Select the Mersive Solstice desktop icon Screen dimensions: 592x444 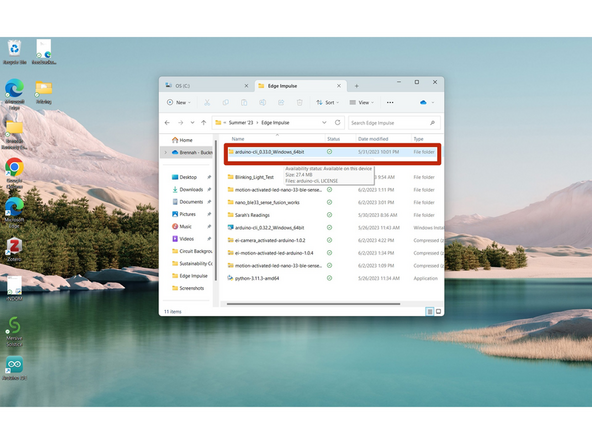14,331
